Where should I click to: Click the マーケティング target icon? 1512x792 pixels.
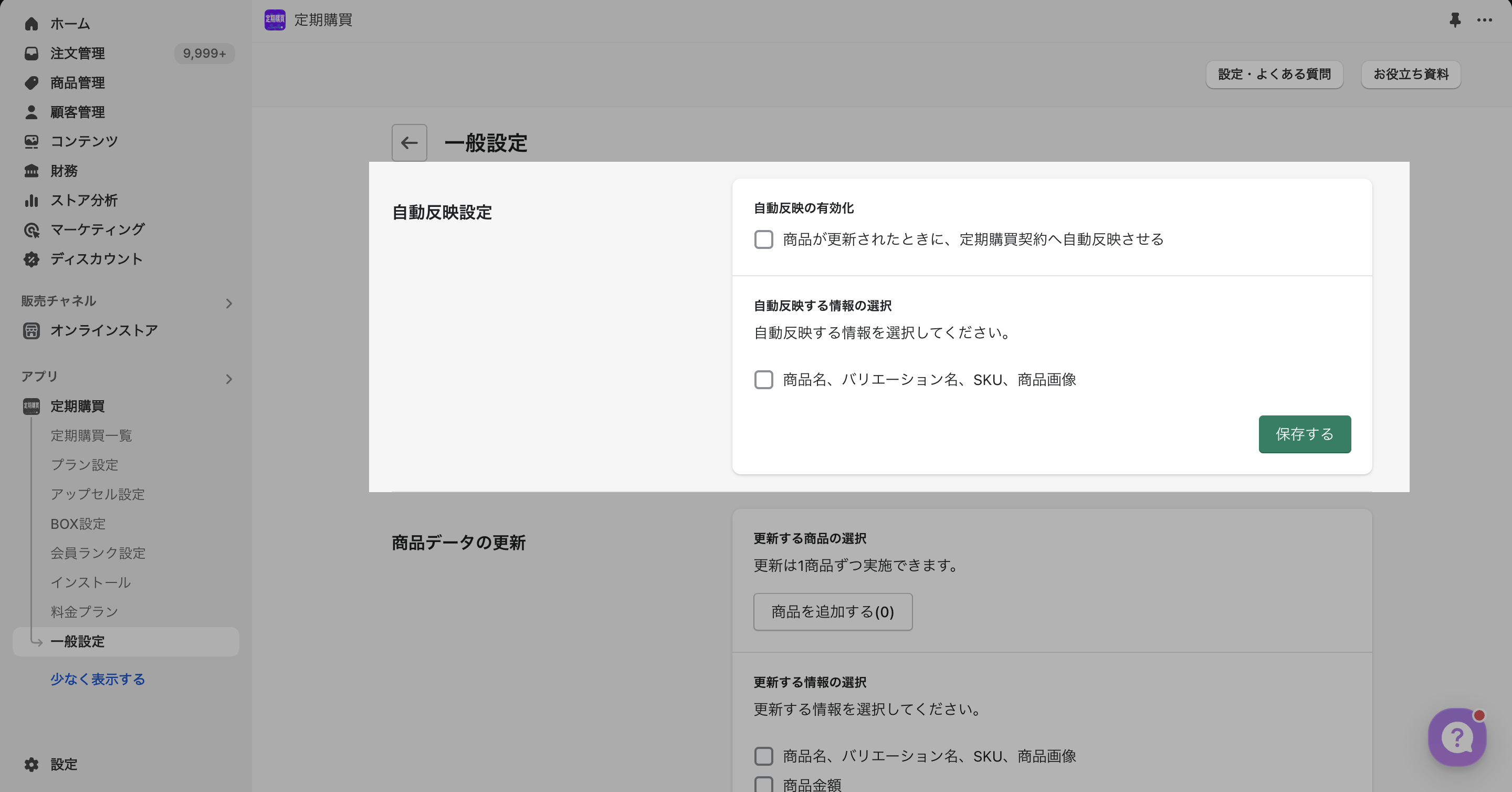click(31, 230)
